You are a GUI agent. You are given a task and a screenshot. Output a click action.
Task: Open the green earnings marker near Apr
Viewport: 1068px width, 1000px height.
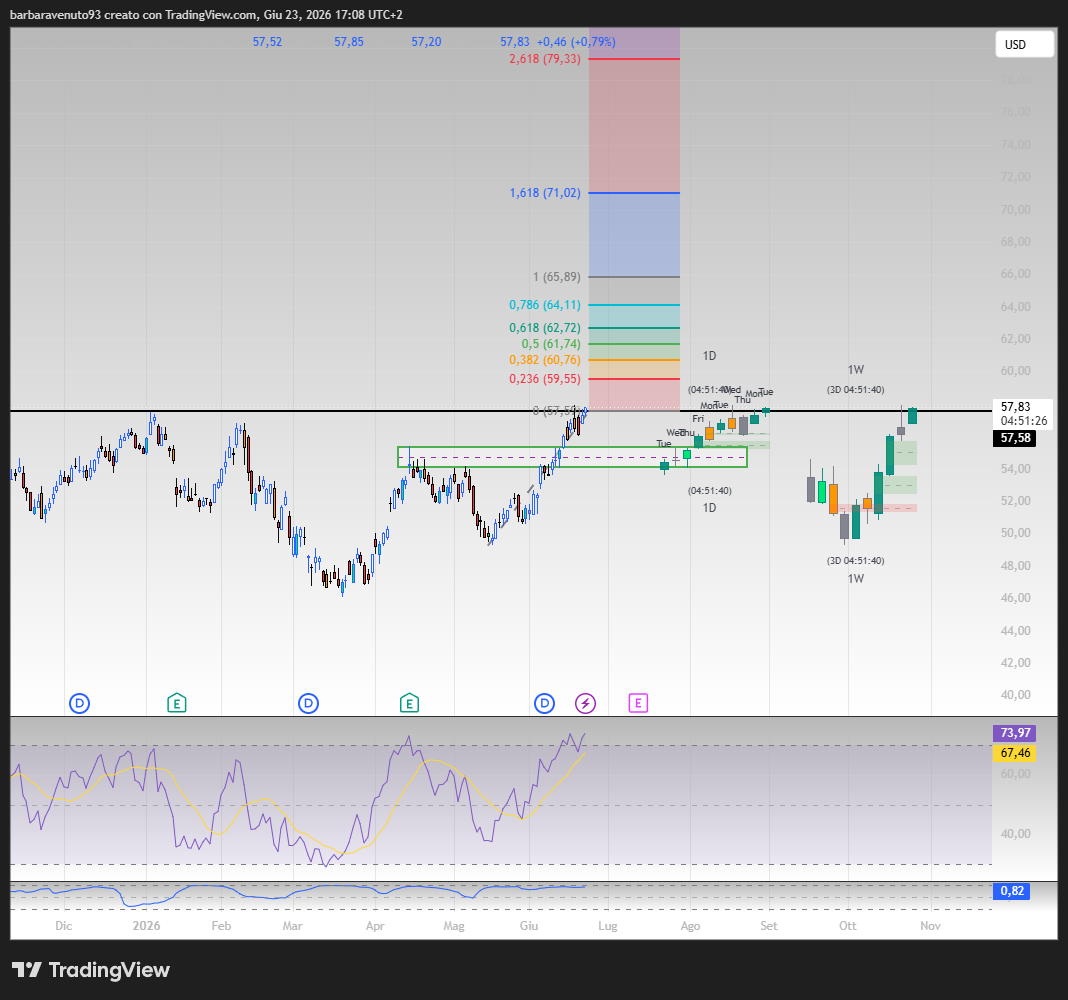coord(409,703)
